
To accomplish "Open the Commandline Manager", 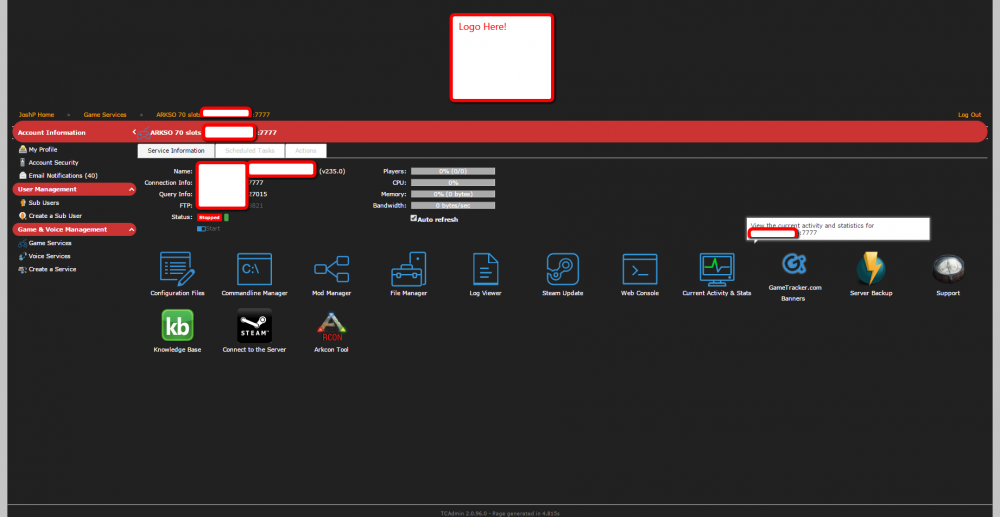I will coord(254,269).
